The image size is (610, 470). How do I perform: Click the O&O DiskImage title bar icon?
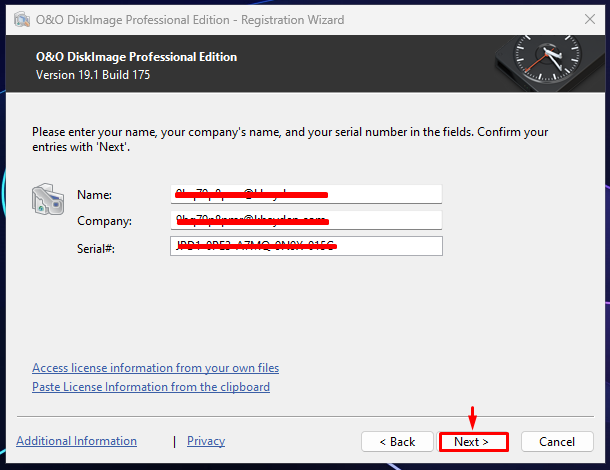22,19
